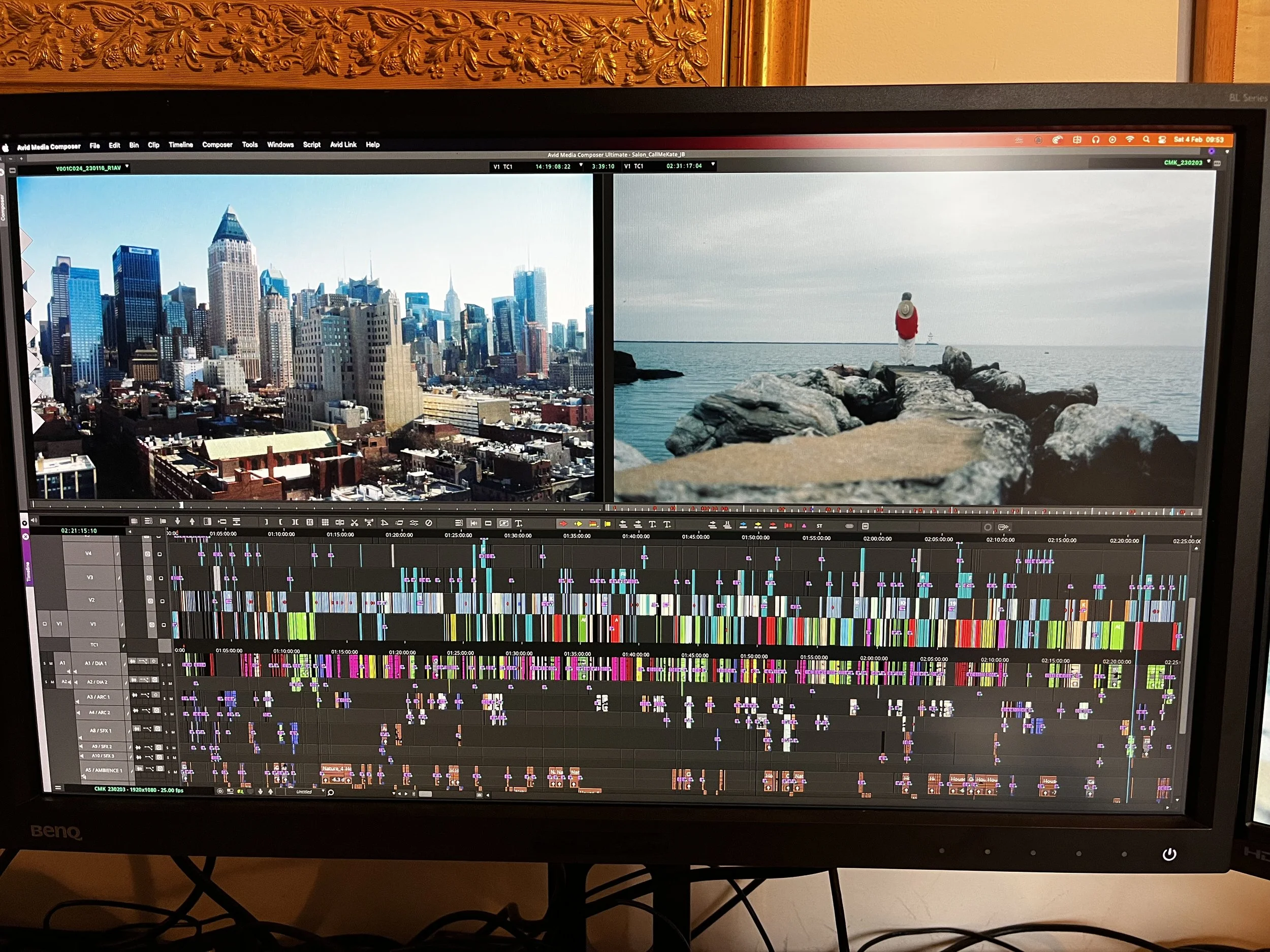The image size is (1270, 952).
Task: Click the red Lift/Overwrite segment arrow
Action: pos(564,524)
